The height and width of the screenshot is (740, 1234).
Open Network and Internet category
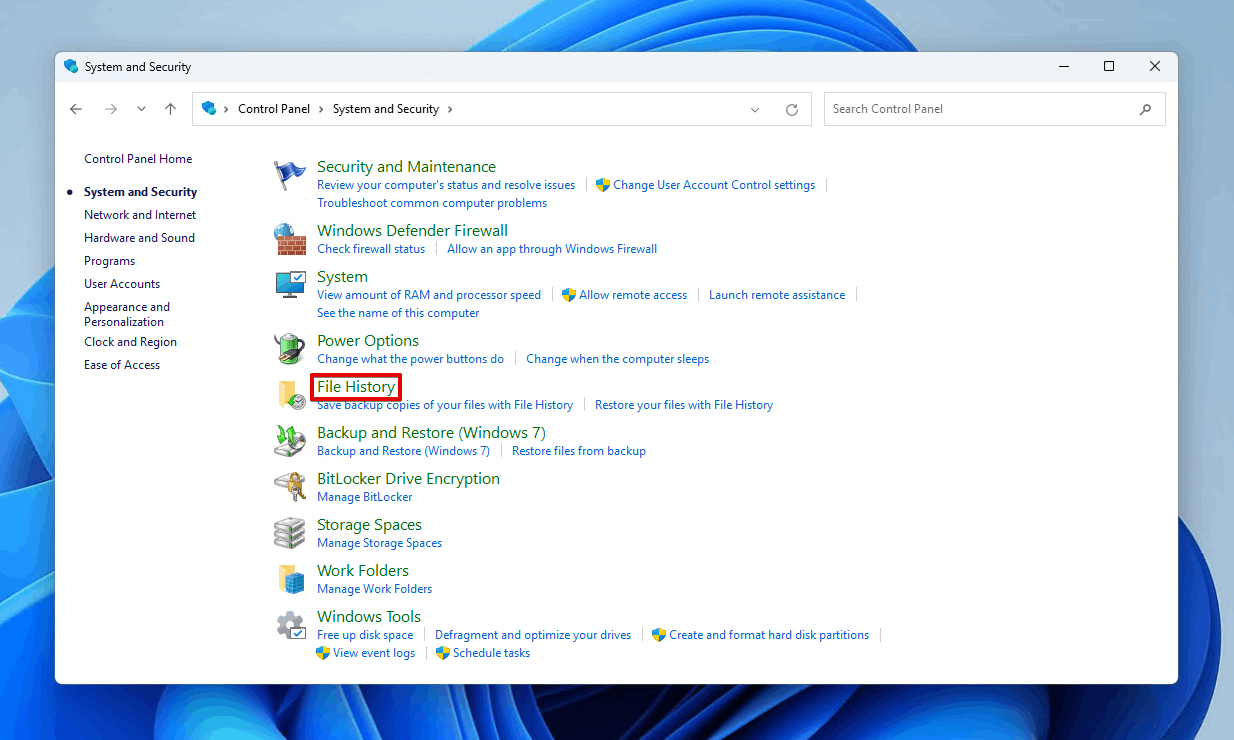pyautogui.click(x=140, y=215)
